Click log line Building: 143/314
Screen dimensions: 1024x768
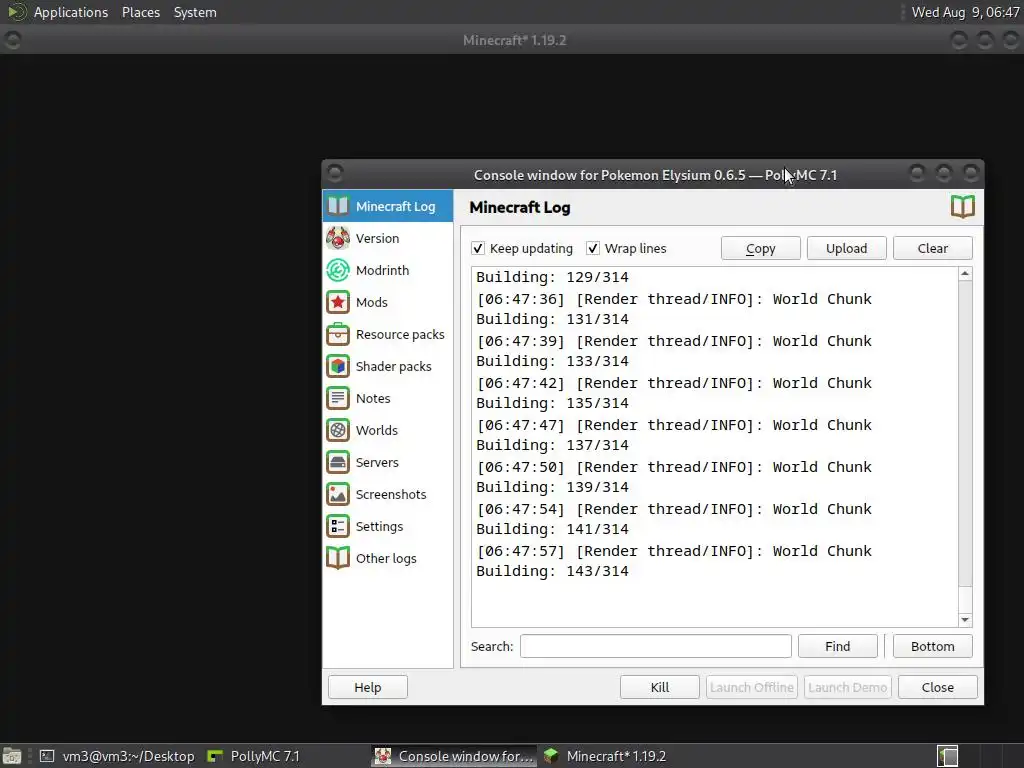[552, 571]
